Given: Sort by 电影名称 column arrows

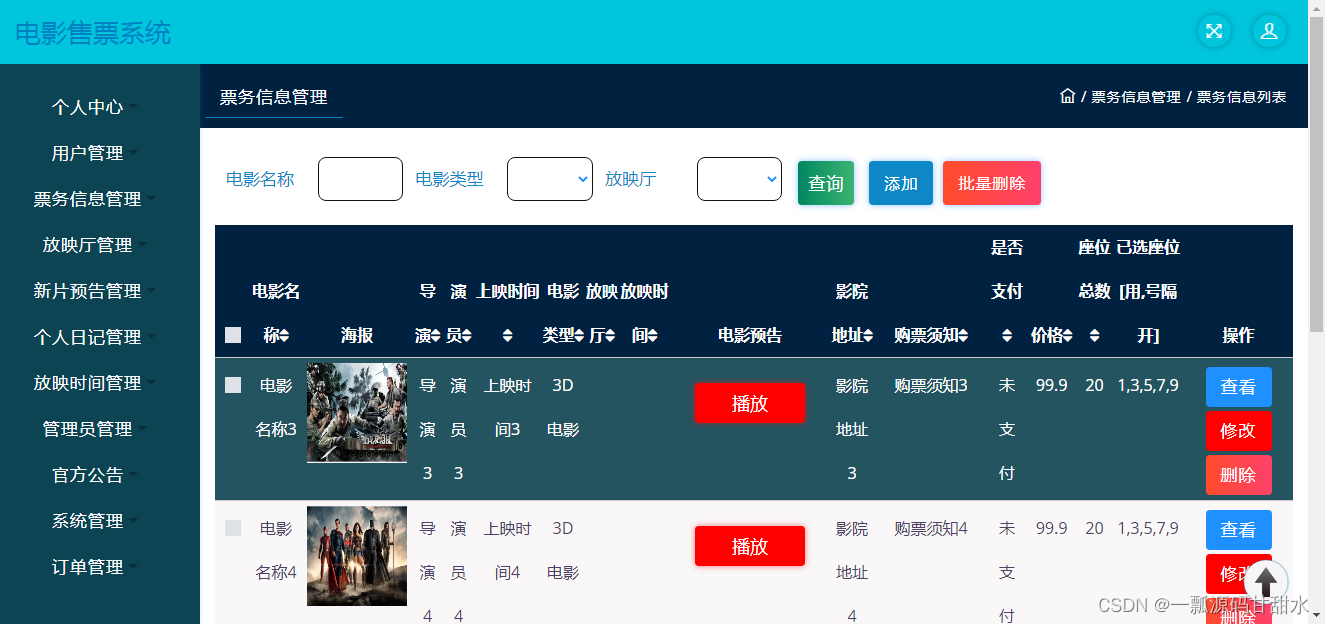Looking at the screenshot, I should [284, 336].
